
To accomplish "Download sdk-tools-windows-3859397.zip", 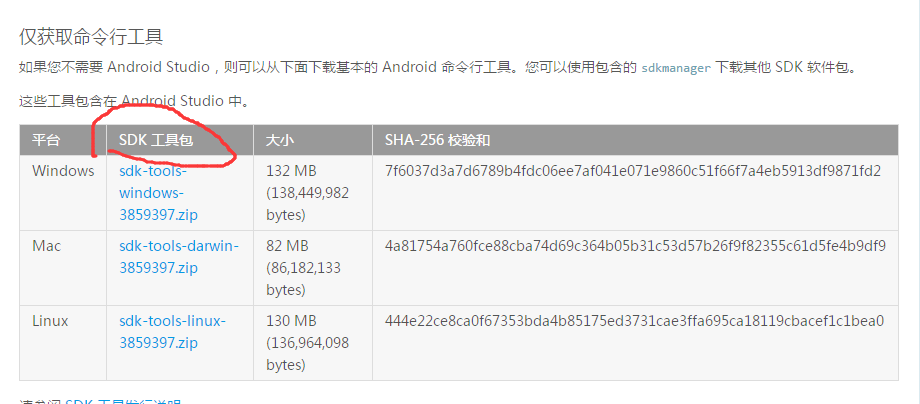I will [158, 193].
